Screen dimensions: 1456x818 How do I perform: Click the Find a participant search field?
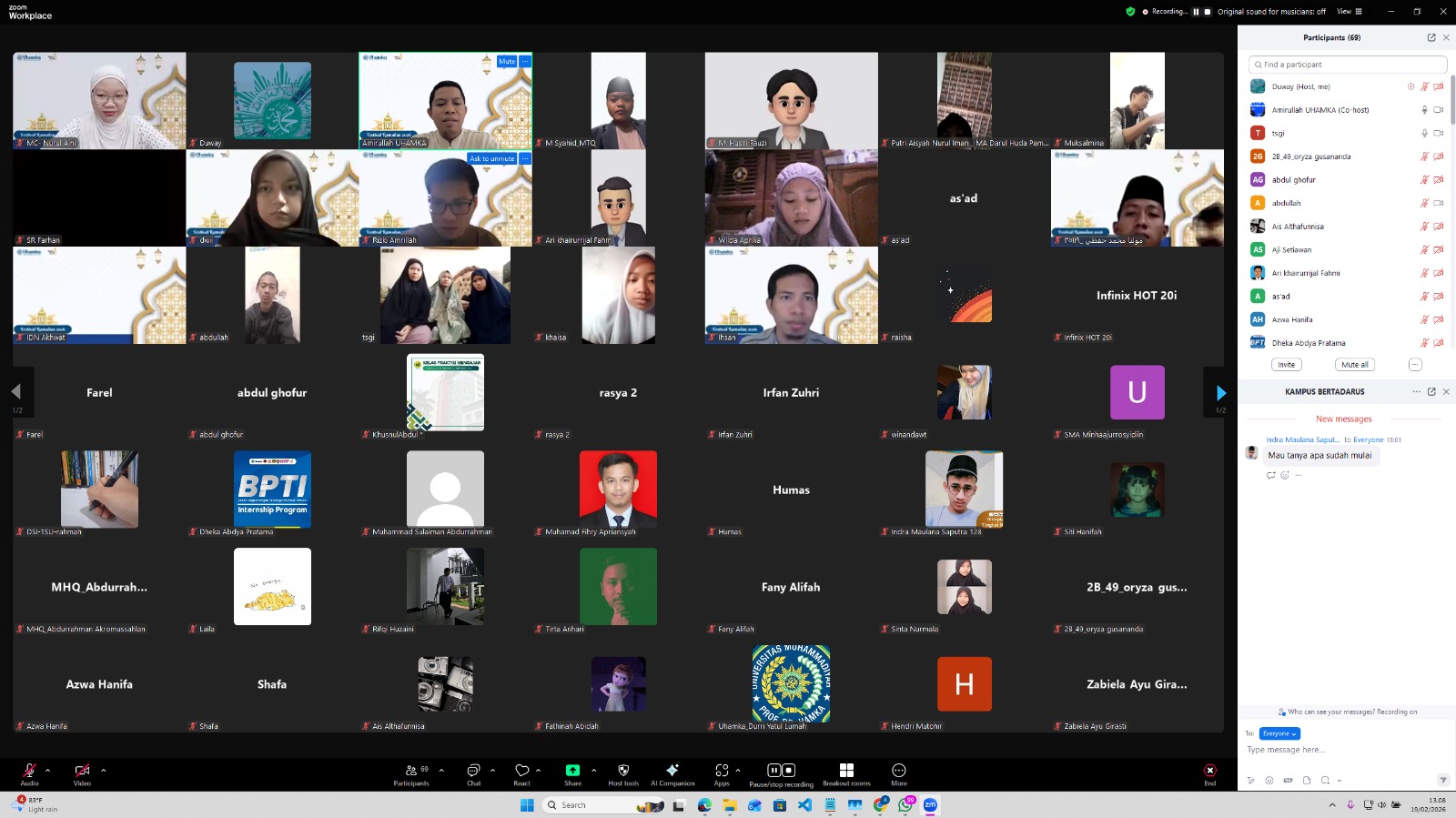1348,65
